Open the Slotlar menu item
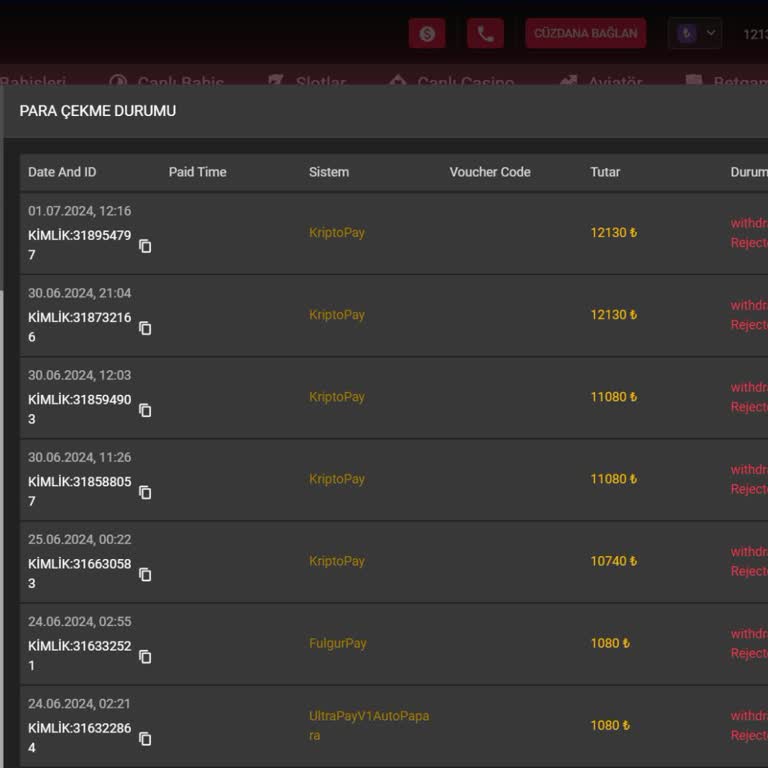This screenshot has width=768, height=768. pos(308,80)
